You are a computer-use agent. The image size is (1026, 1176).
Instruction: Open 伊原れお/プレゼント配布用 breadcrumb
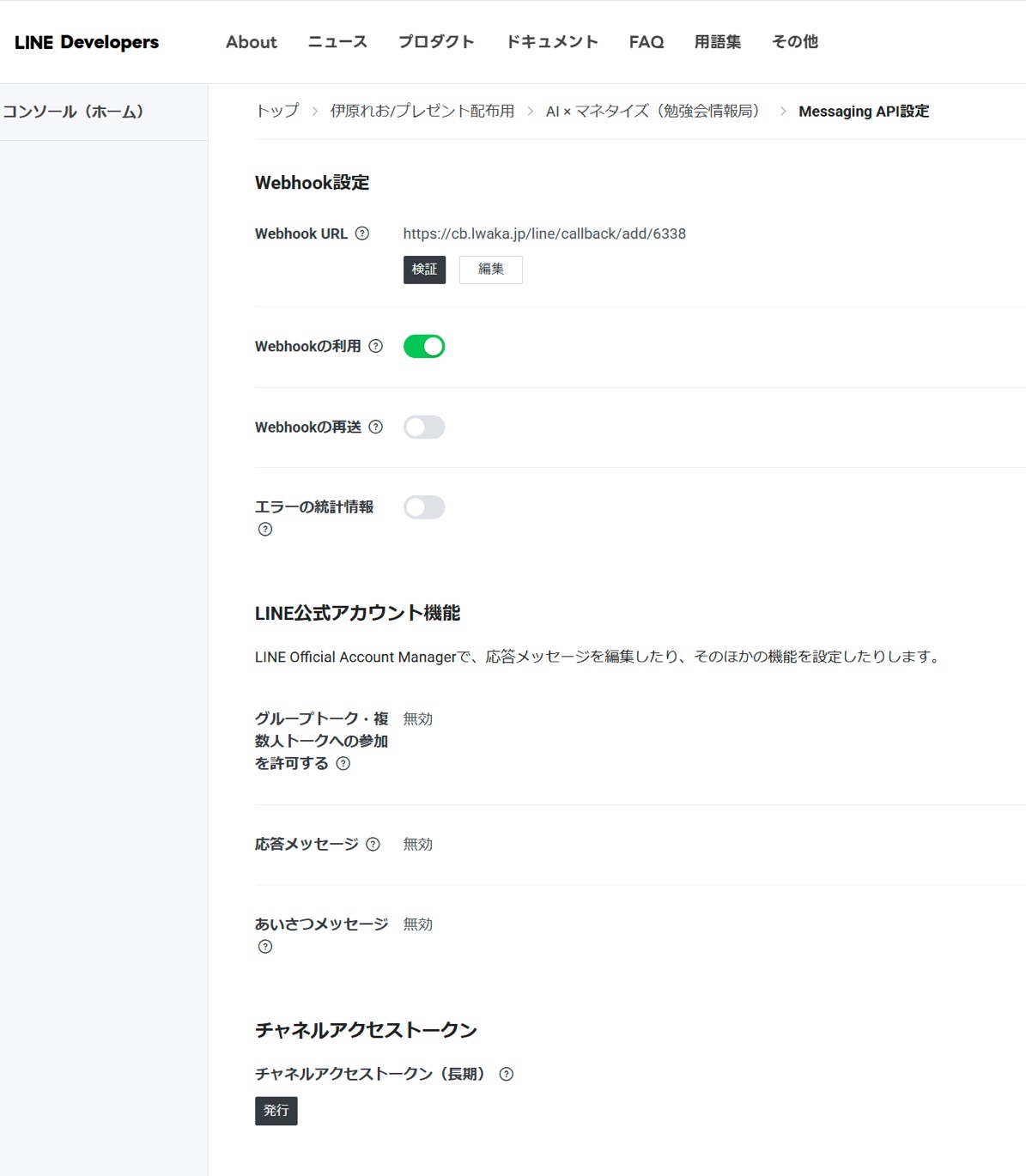422,111
